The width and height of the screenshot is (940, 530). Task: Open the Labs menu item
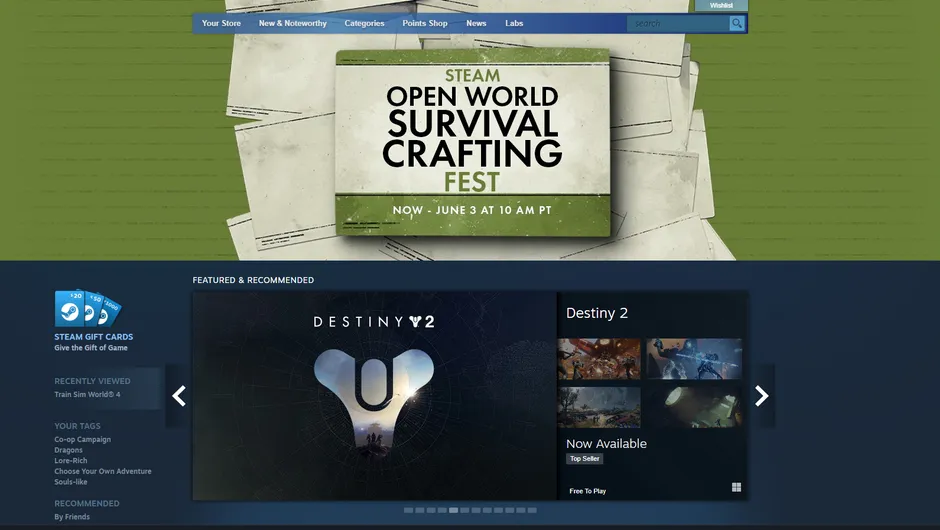coord(514,23)
